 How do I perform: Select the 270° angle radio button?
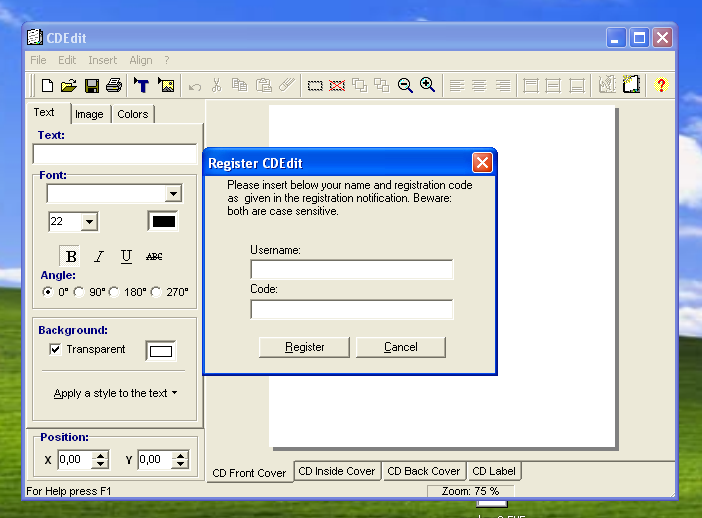coord(156,292)
